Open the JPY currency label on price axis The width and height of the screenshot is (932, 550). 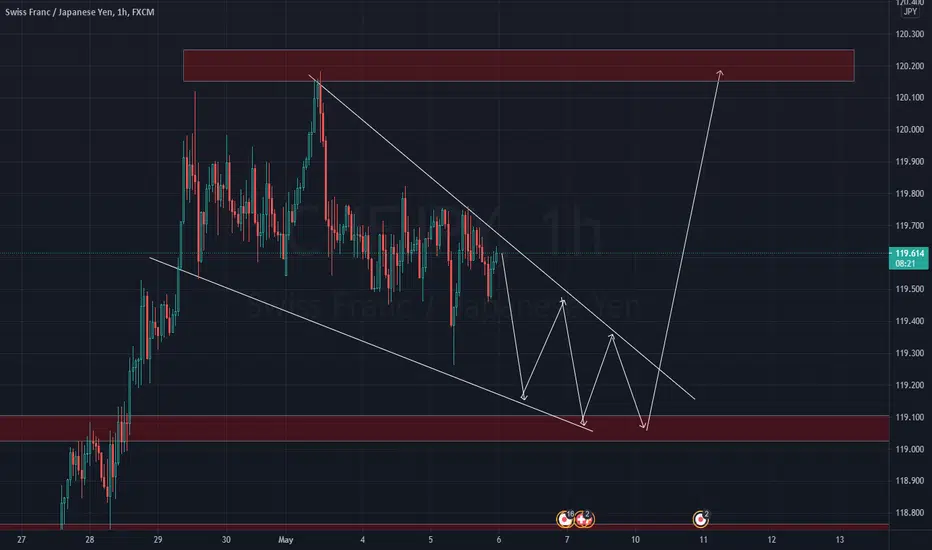point(910,11)
